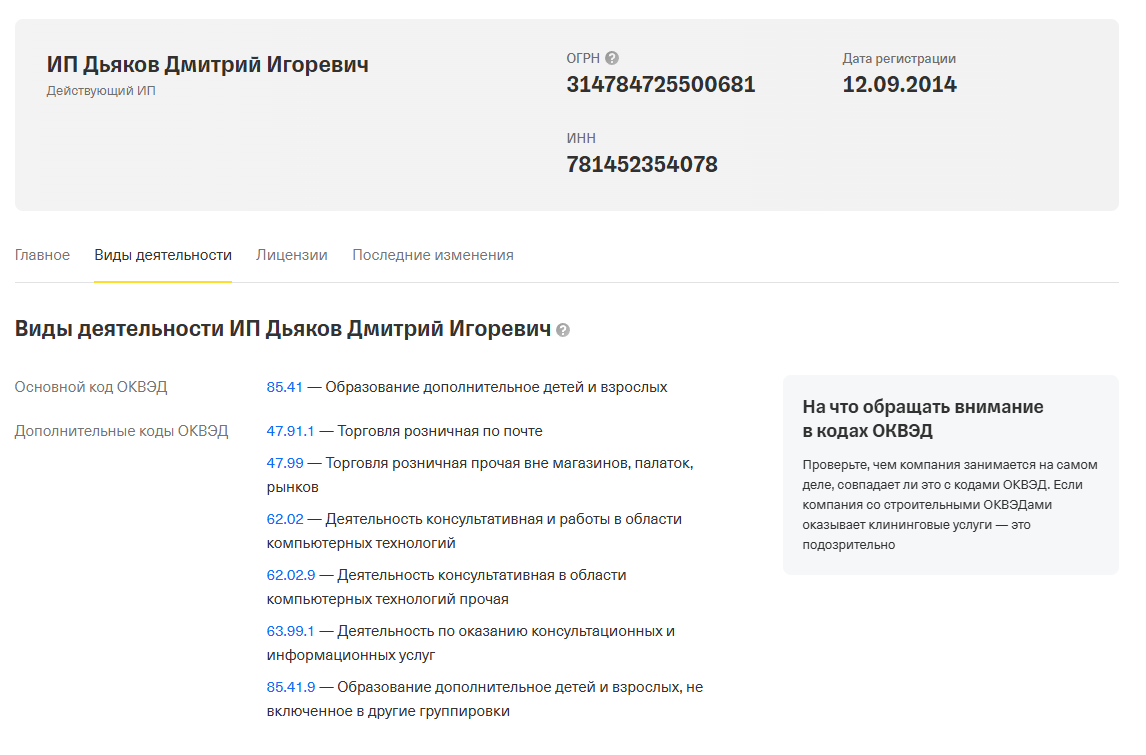Go to the Последние изменения tab
This screenshot has height=755, width=1146.
pyautogui.click(x=433, y=255)
